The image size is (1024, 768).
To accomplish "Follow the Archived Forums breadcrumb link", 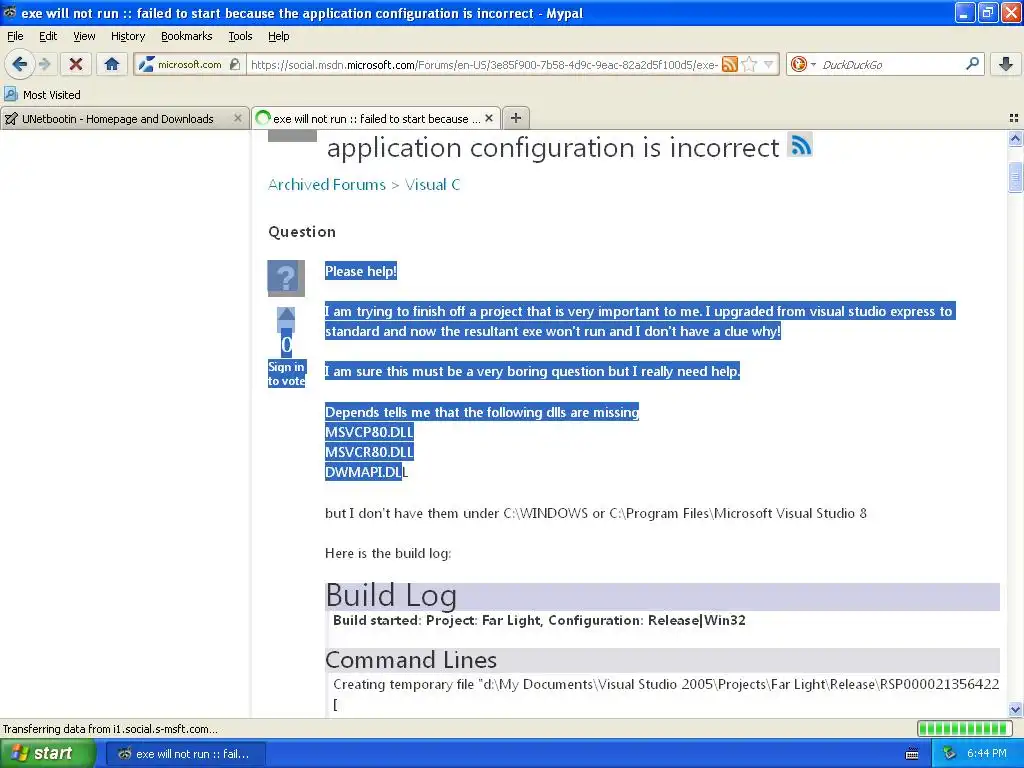I will (327, 185).
